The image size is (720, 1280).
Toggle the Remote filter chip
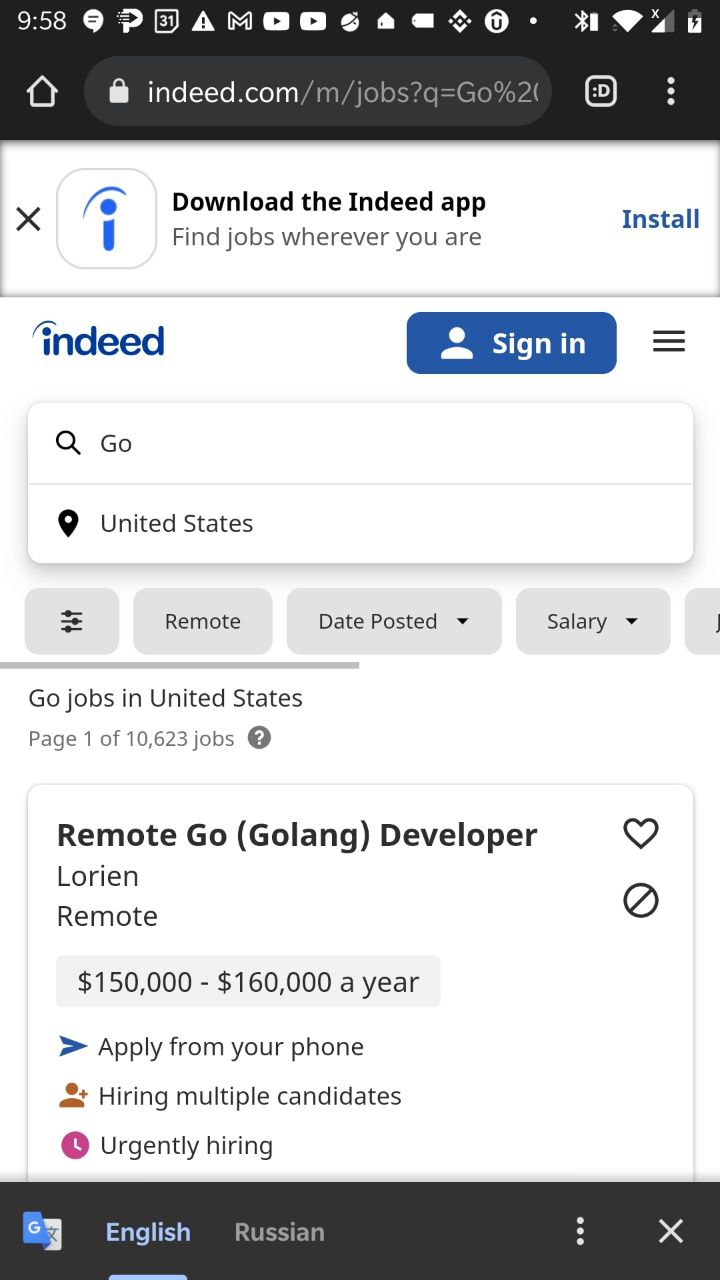pos(203,621)
